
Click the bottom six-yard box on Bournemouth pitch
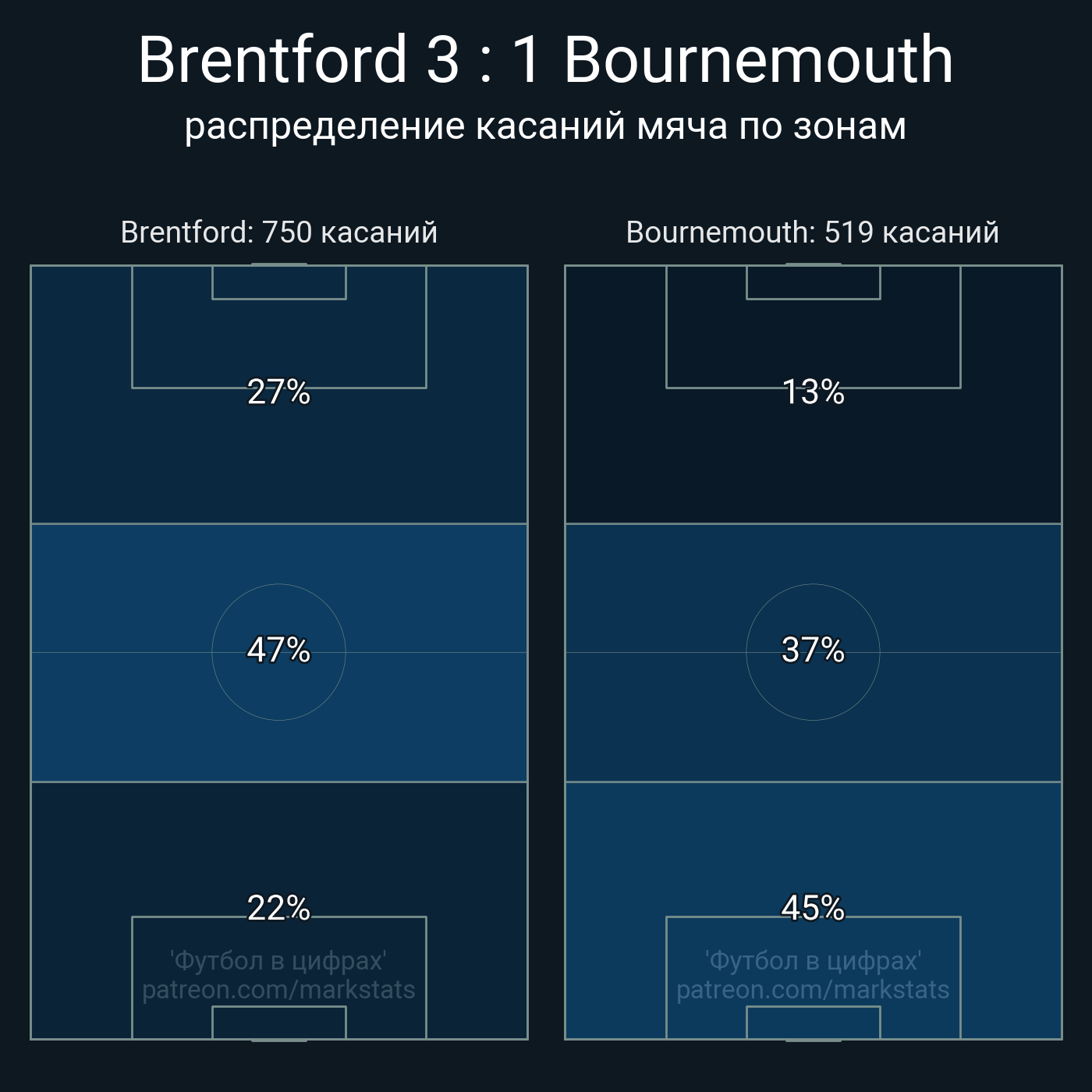[x=813, y=1023]
